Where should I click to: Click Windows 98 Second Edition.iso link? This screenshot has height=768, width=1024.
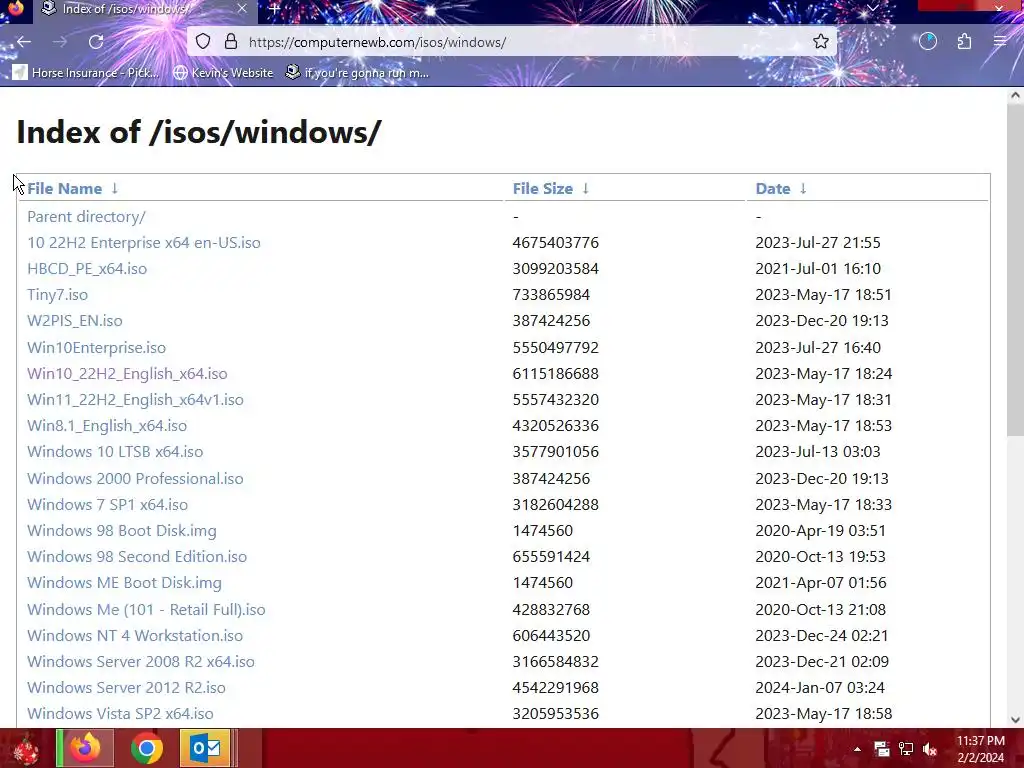(x=137, y=557)
